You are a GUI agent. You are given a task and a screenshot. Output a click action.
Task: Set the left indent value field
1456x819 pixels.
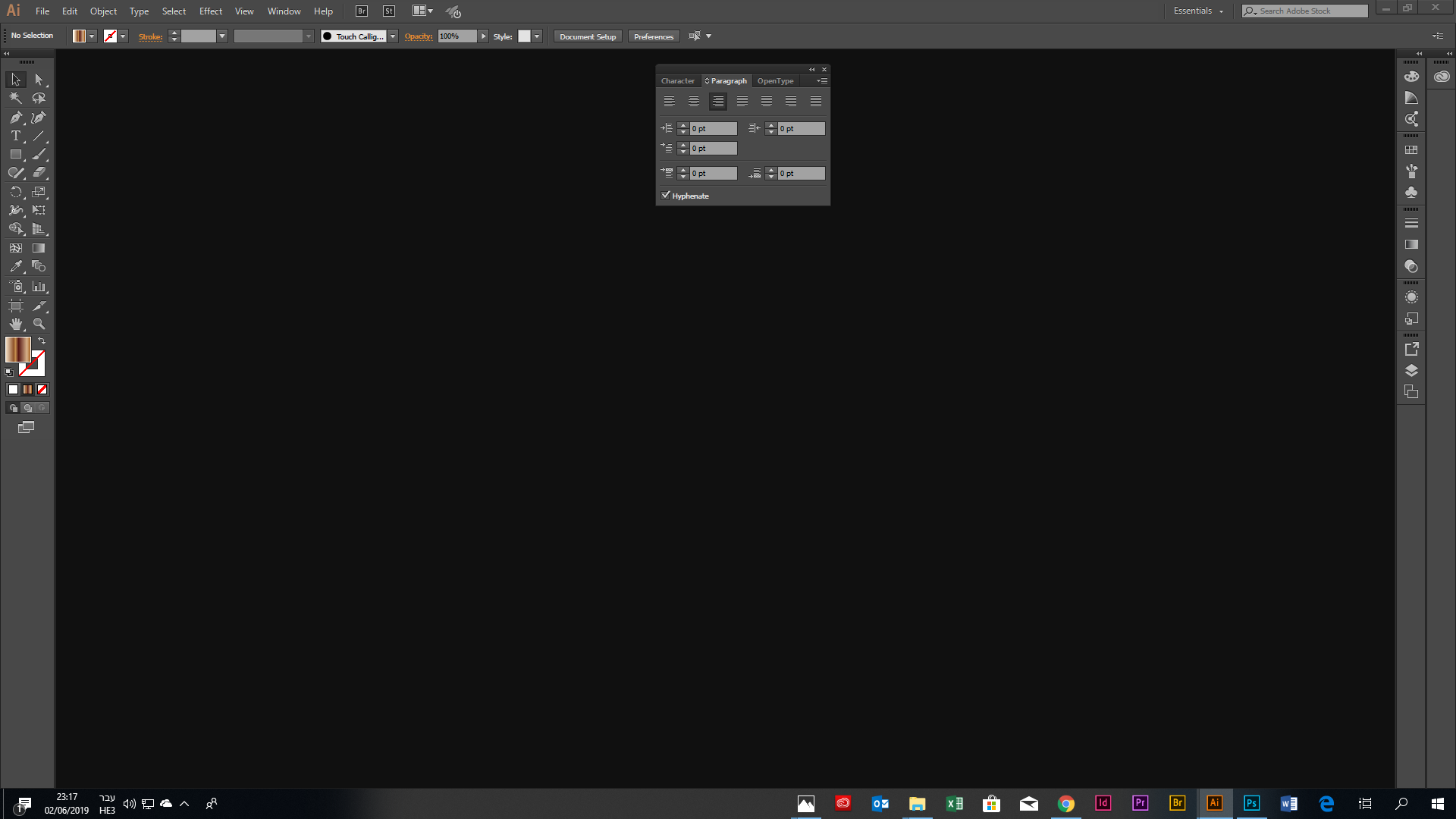(x=712, y=128)
